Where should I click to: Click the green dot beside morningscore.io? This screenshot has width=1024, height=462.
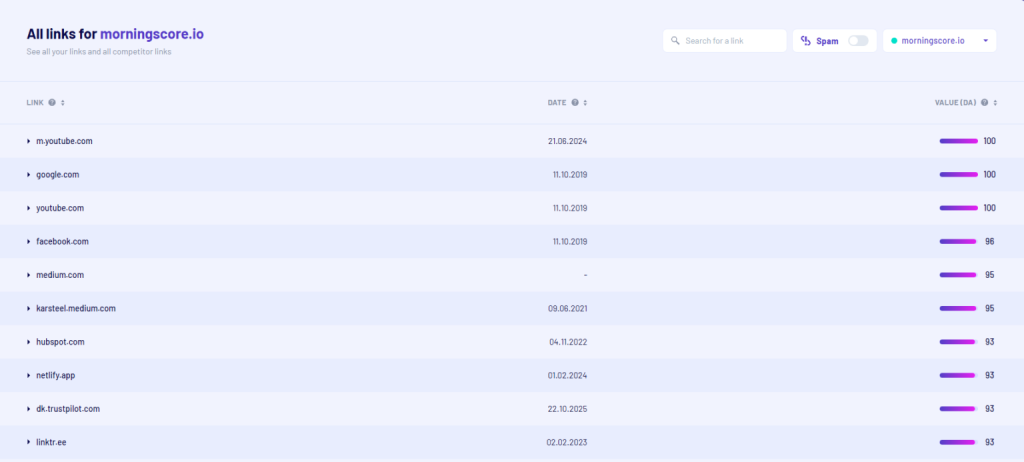[894, 41]
